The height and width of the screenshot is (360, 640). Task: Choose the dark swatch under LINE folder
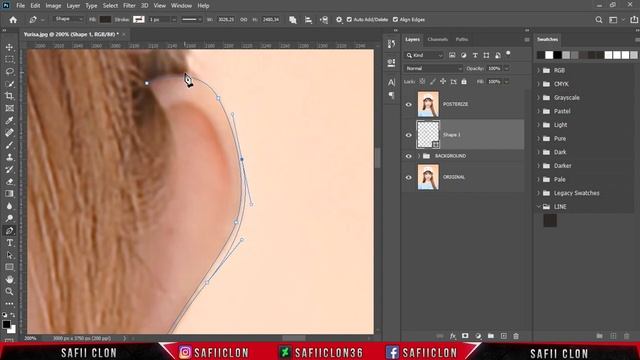[550, 221]
